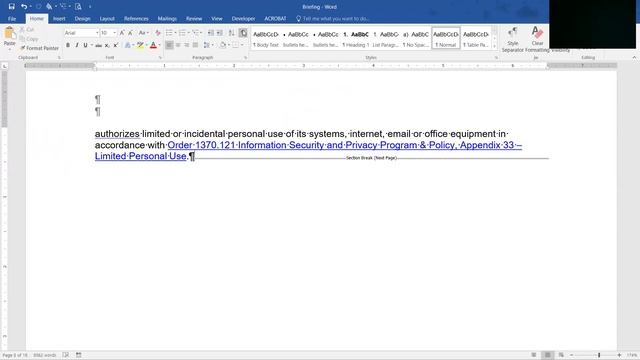Undo the last action
This screenshot has width=640, height=360.
coord(24,7)
